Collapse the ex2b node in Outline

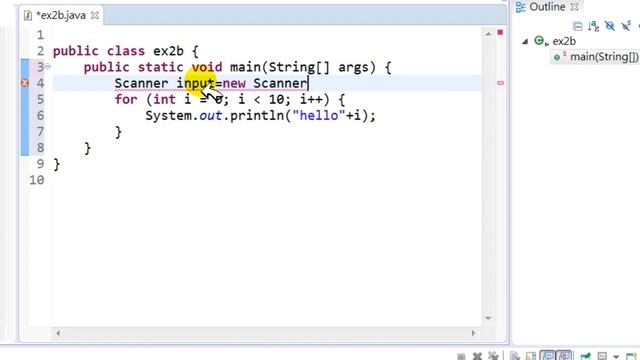pos(525,41)
